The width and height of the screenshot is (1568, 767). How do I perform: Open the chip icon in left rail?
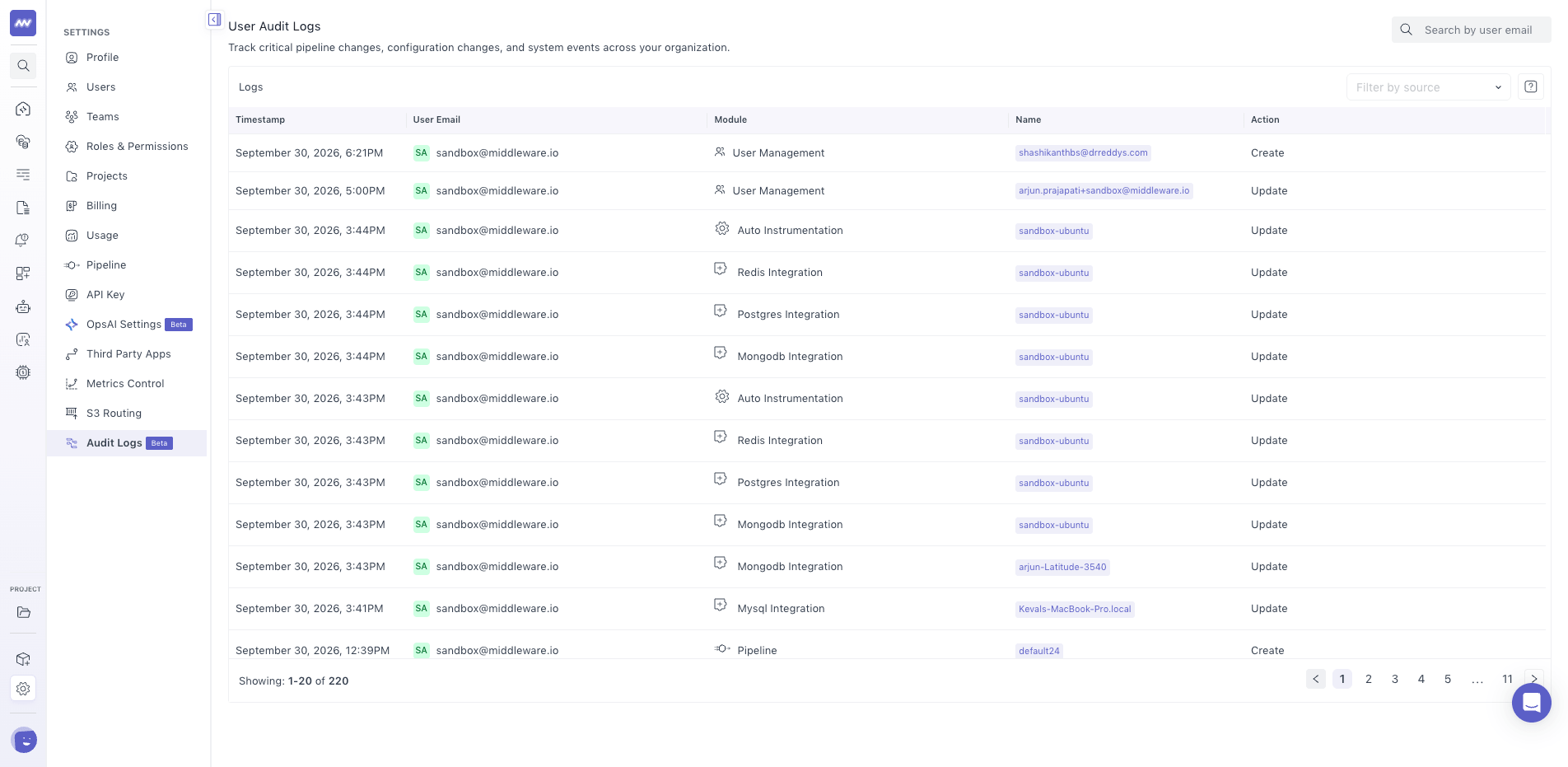tap(23, 372)
